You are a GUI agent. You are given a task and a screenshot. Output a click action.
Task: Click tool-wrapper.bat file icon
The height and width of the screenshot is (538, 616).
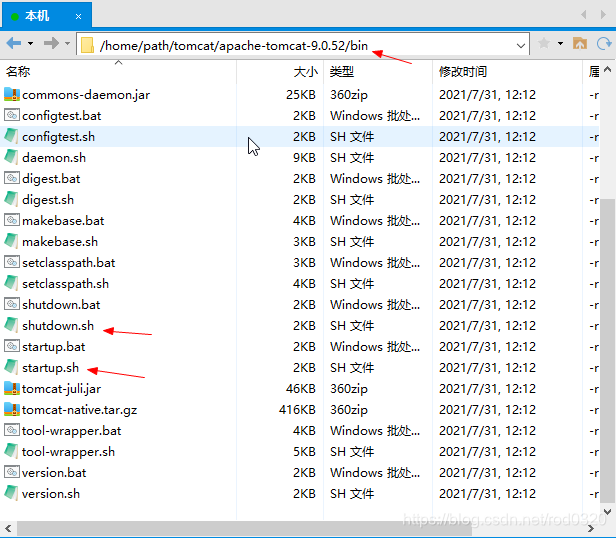coord(12,430)
